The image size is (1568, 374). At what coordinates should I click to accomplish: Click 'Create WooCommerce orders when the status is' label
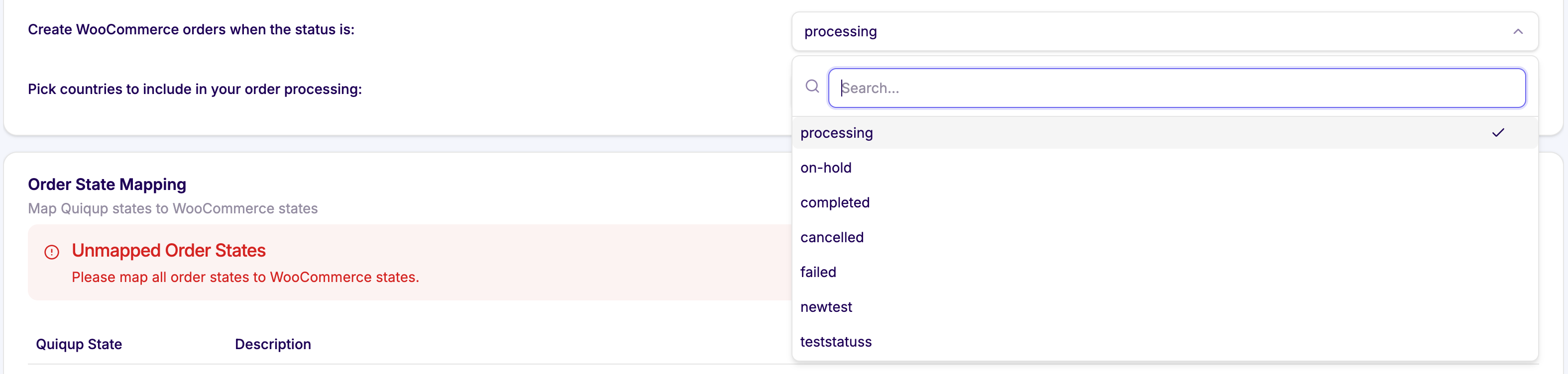coord(191,30)
